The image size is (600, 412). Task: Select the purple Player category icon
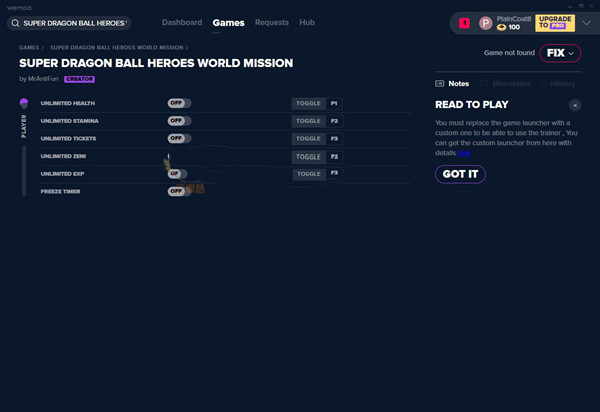click(x=24, y=103)
